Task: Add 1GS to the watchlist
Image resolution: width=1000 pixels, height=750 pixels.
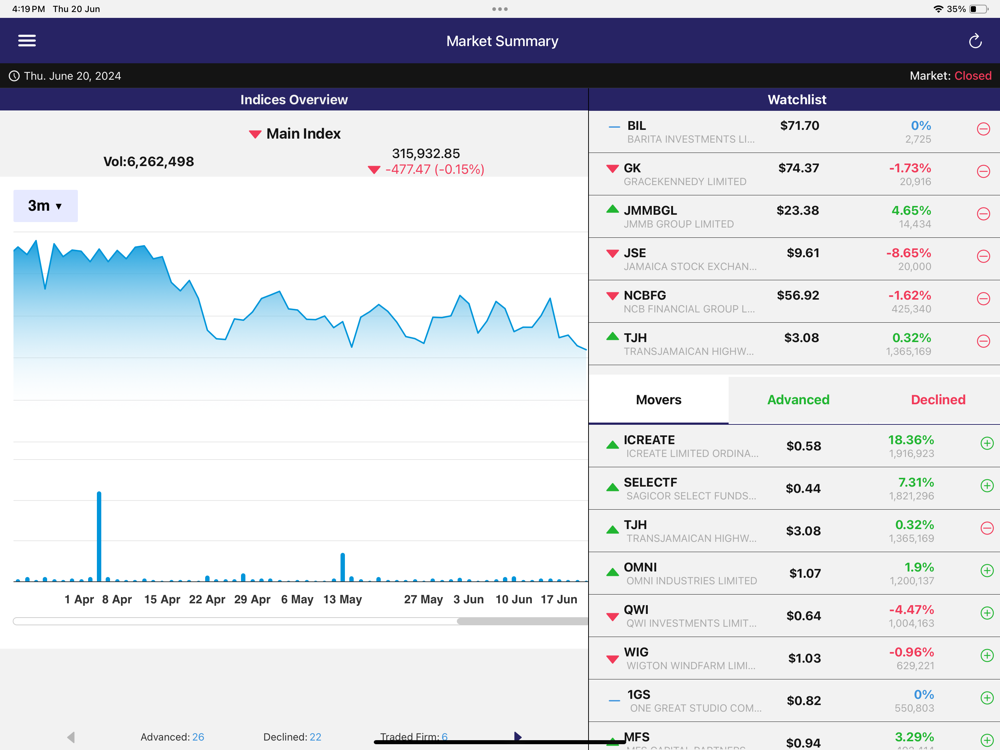Action: (987, 698)
